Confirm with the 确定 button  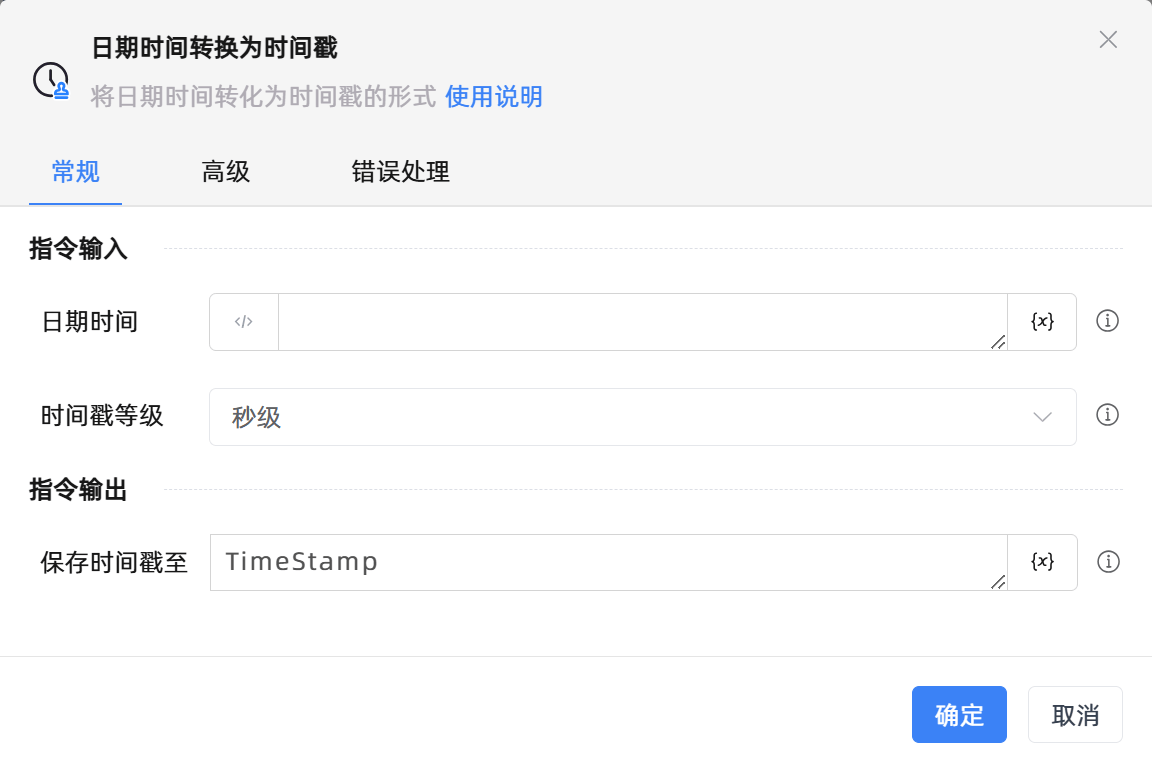pos(958,715)
